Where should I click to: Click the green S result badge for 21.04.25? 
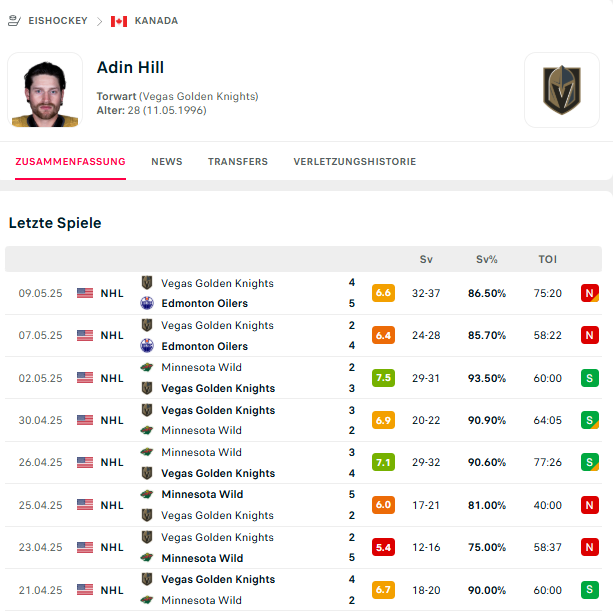coord(590,590)
